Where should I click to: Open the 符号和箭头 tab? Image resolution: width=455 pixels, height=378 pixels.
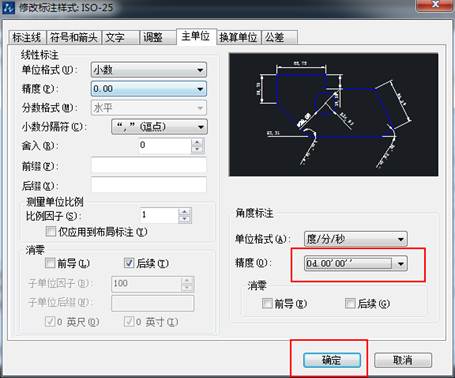point(73,37)
